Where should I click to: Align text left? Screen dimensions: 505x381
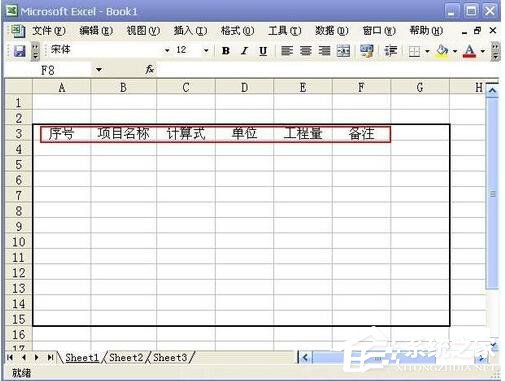click(x=287, y=51)
